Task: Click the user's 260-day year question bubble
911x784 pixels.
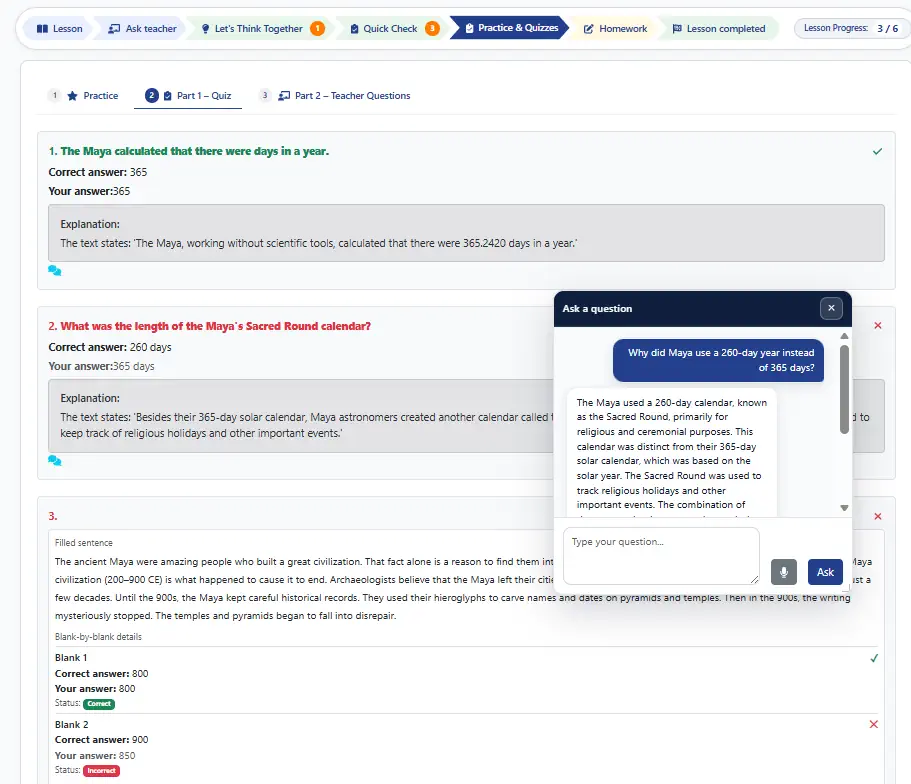Action: tap(719, 360)
